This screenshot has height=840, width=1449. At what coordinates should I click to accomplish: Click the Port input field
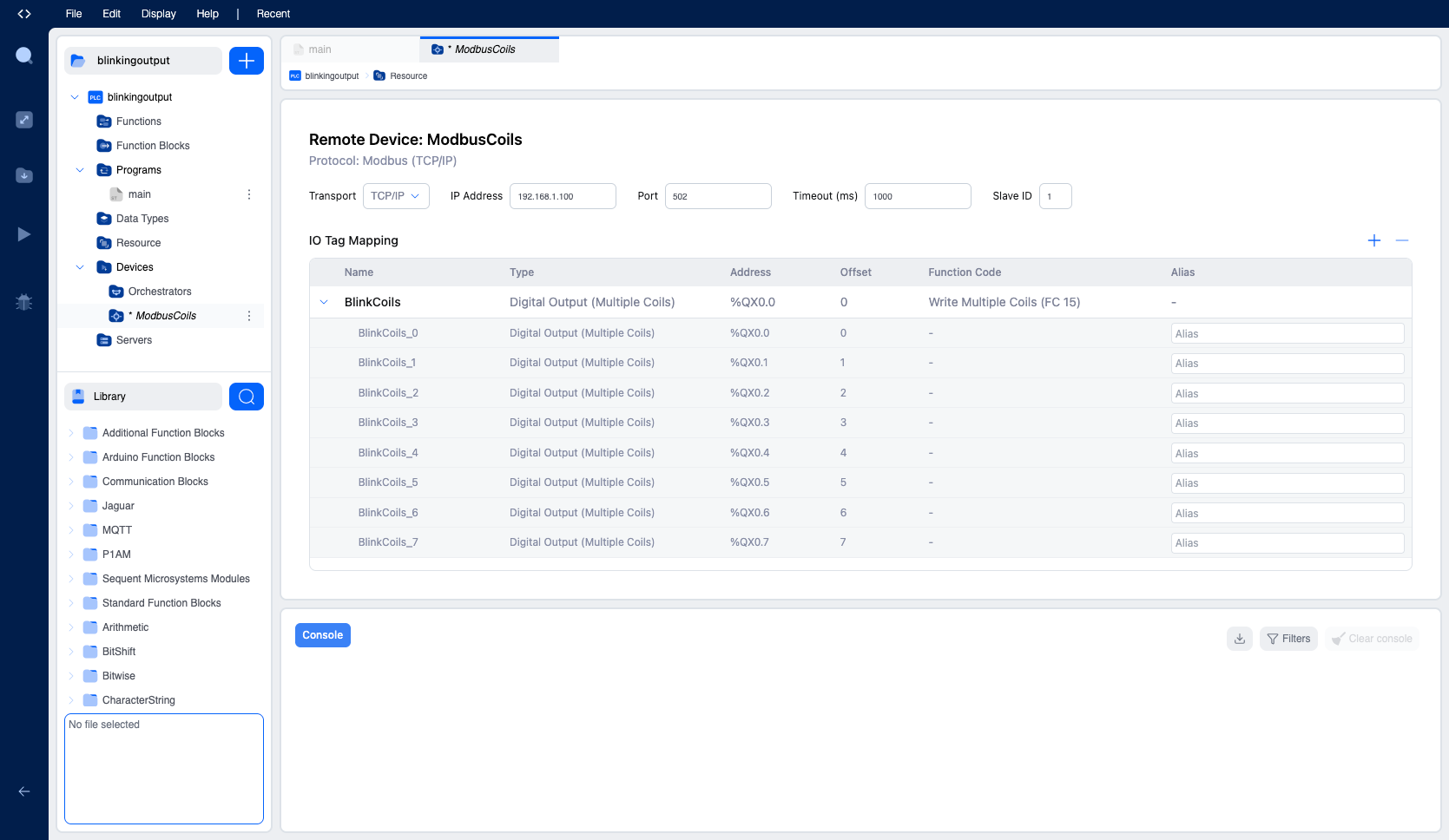click(x=718, y=196)
